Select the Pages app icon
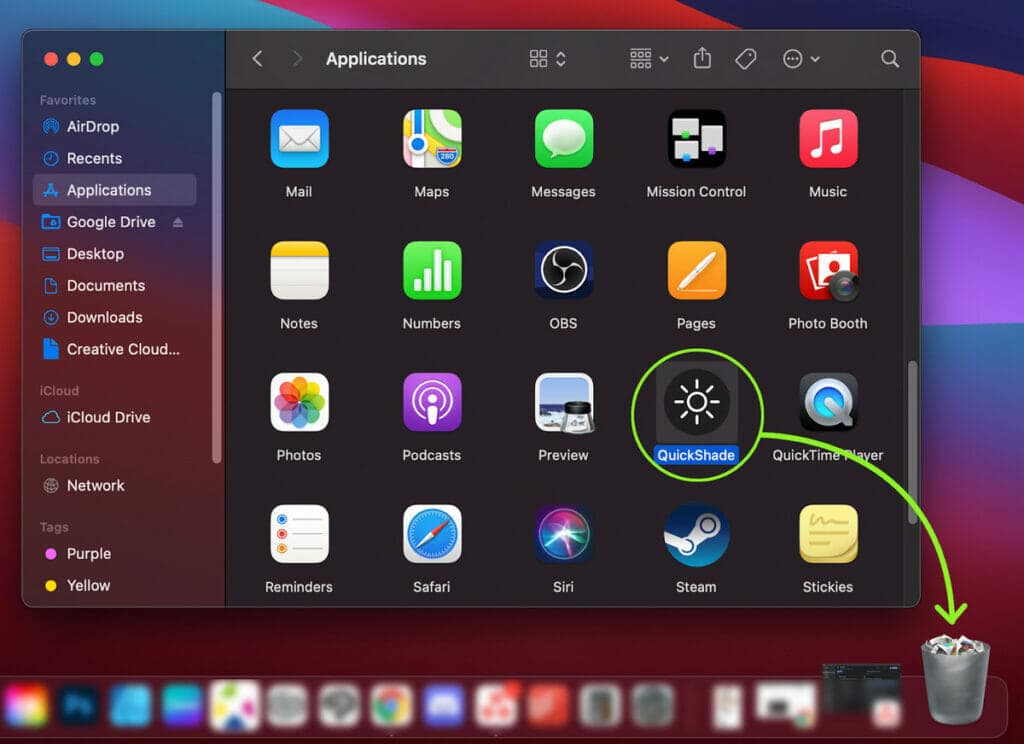The height and width of the screenshot is (744, 1024). pos(696,270)
